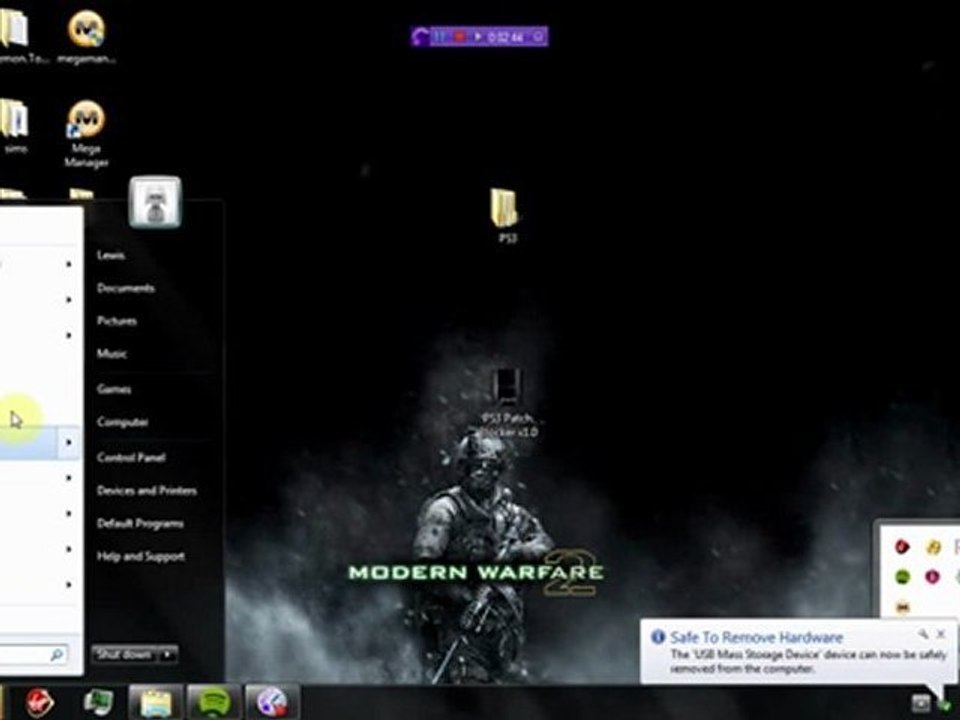Open Games from the Start menu
Screen dimensions: 960x720
(113, 389)
